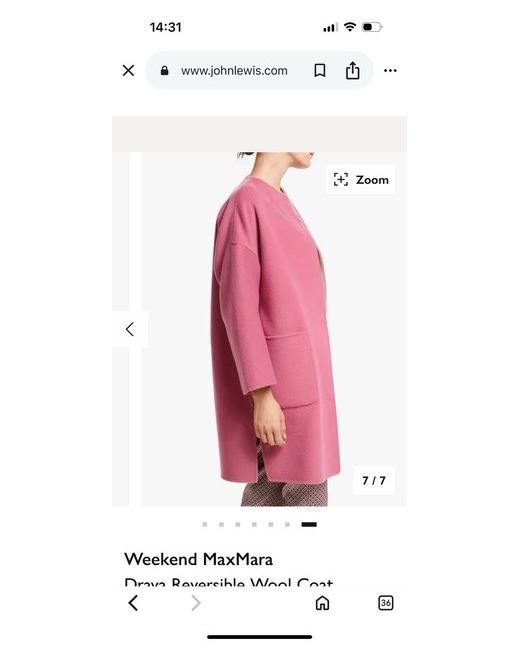The height and width of the screenshot is (650, 520).
Task: Tap the 7 / 7 image counter
Action: [x=374, y=480]
